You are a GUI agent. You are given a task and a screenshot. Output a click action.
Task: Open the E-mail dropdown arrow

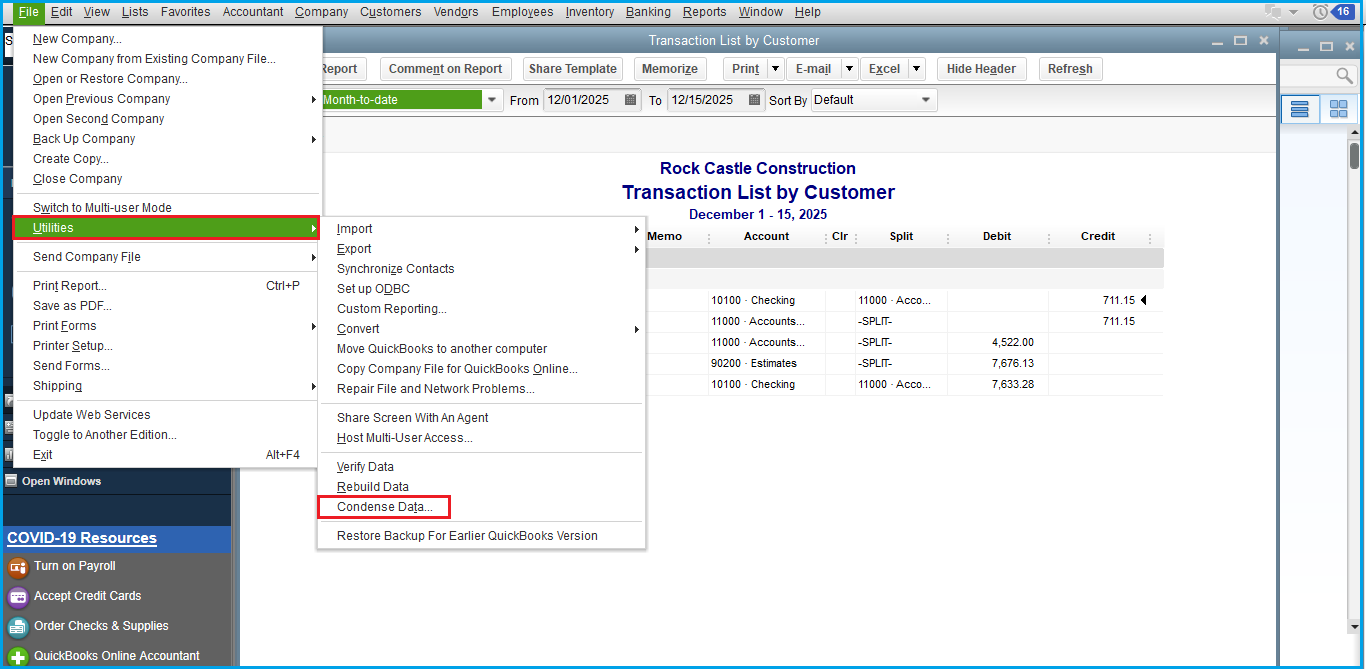(x=851, y=68)
